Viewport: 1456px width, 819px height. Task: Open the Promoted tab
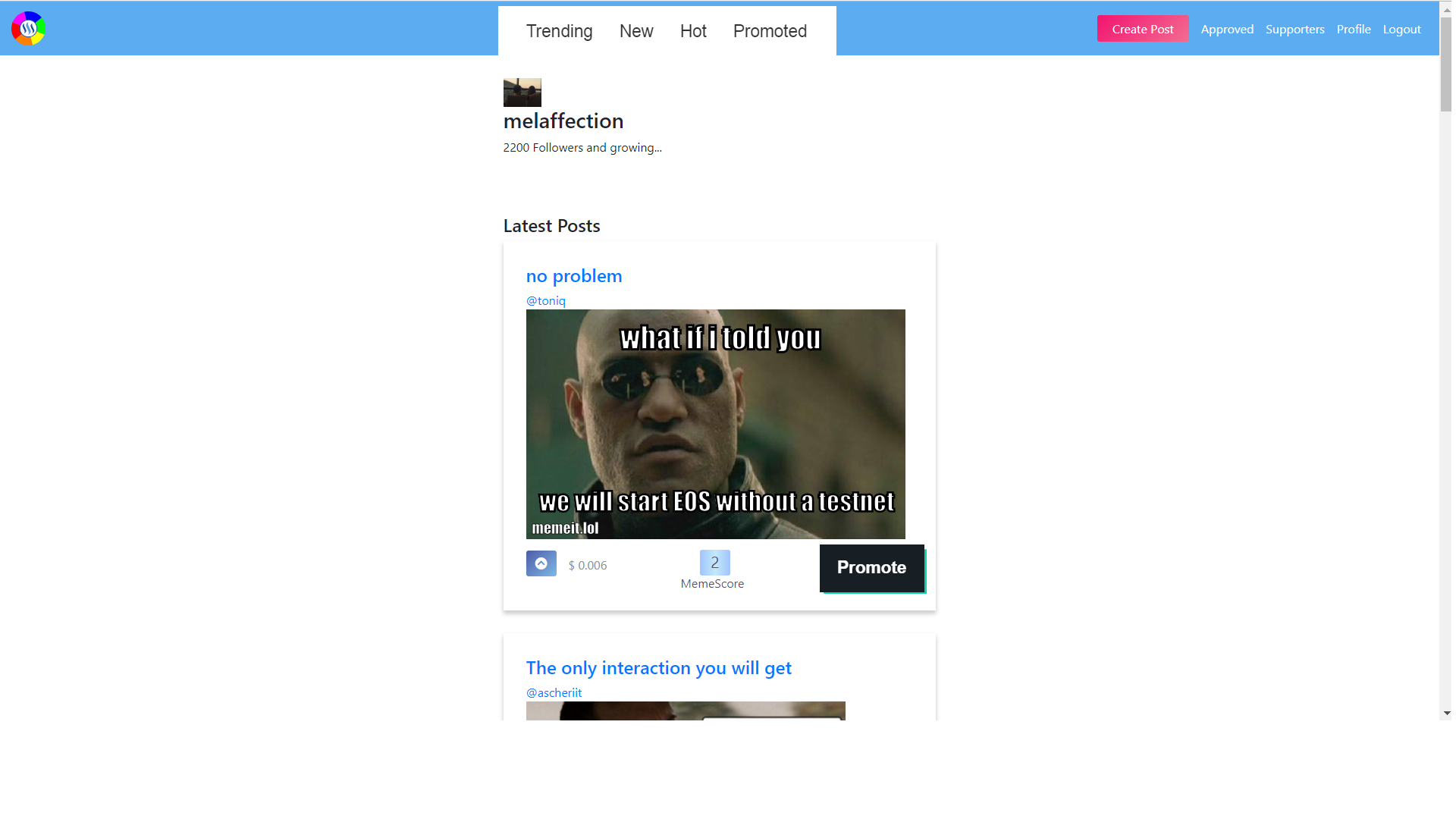coord(769,31)
